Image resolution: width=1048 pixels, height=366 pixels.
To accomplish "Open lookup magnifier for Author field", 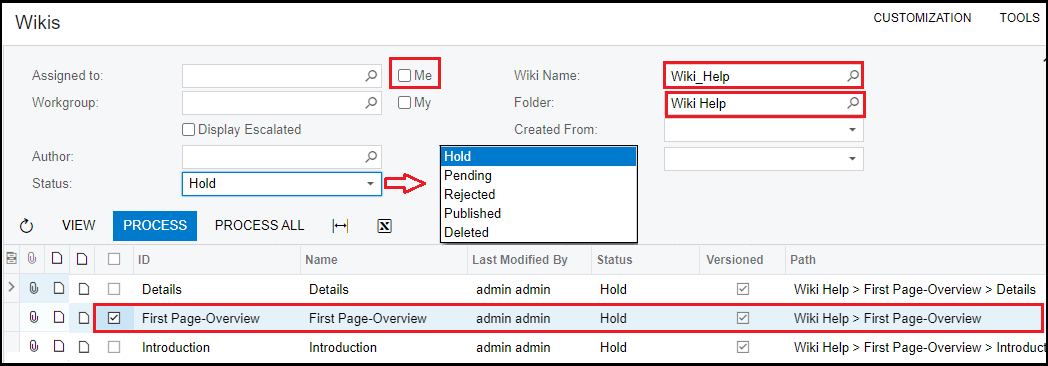I will pyautogui.click(x=372, y=157).
